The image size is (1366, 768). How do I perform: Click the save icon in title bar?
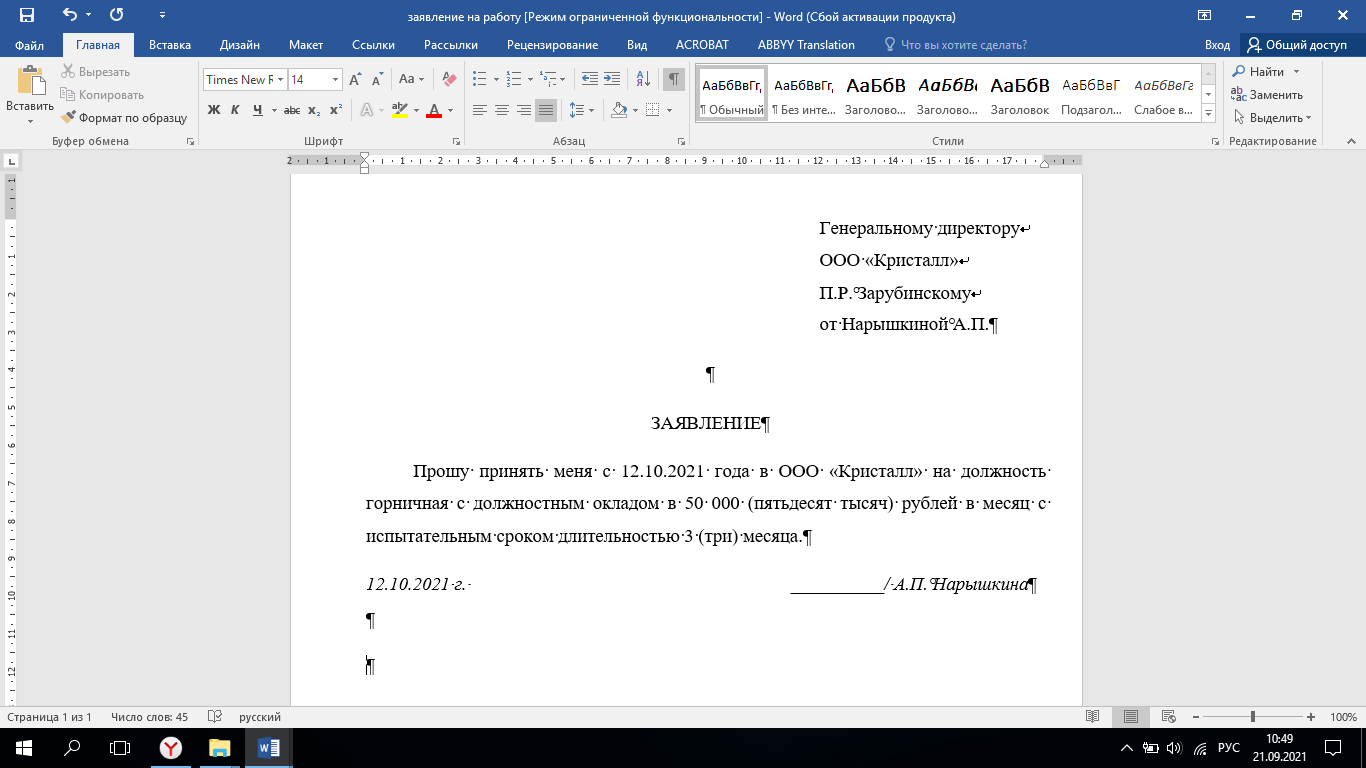coord(27,15)
